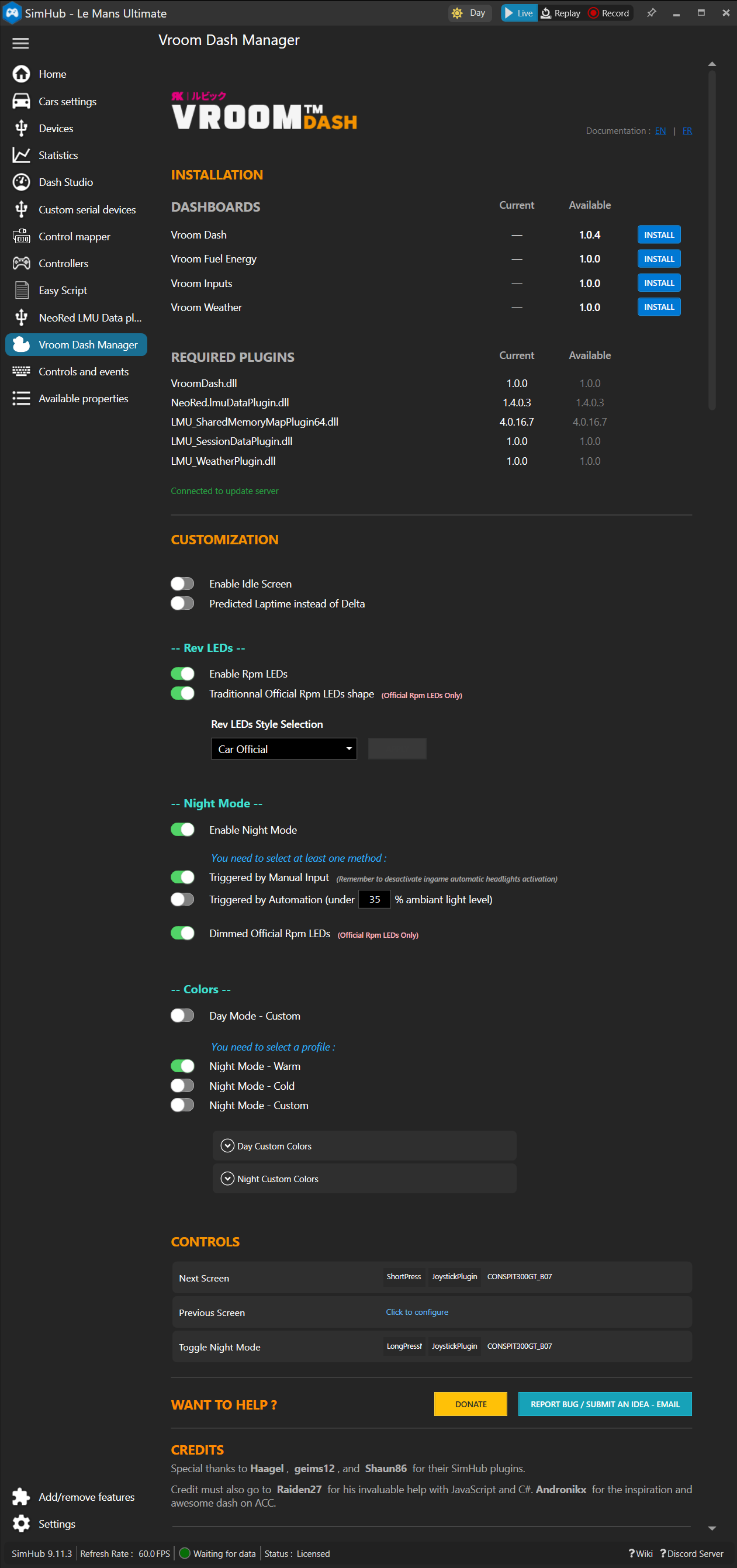
Task: Click the Rev LEDs color swatch
Action: [397, 749]
